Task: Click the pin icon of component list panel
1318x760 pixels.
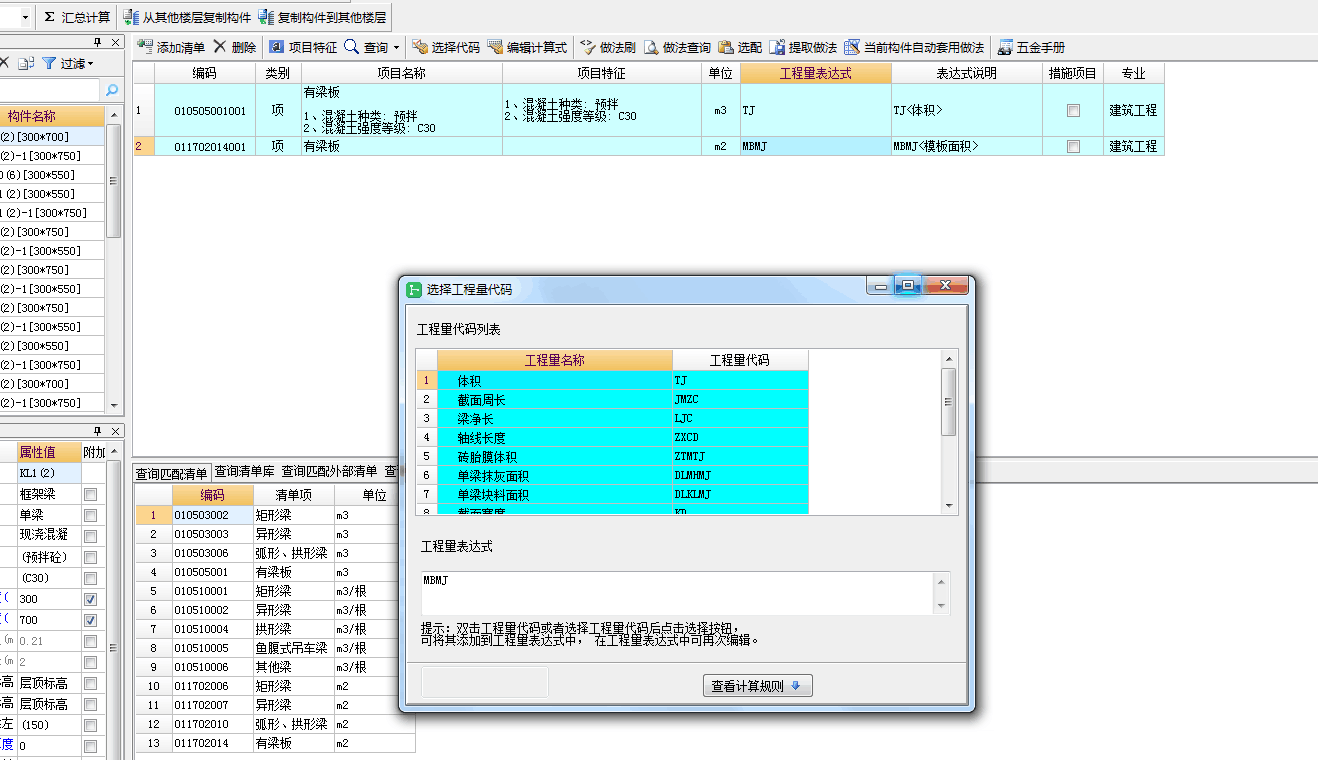Action: tap(98, 42)
